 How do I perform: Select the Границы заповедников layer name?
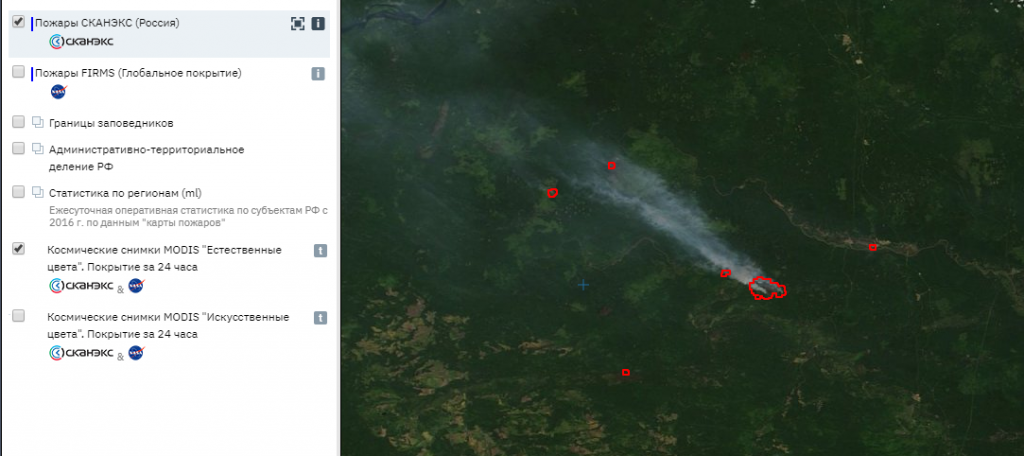[x=111, y=123]
